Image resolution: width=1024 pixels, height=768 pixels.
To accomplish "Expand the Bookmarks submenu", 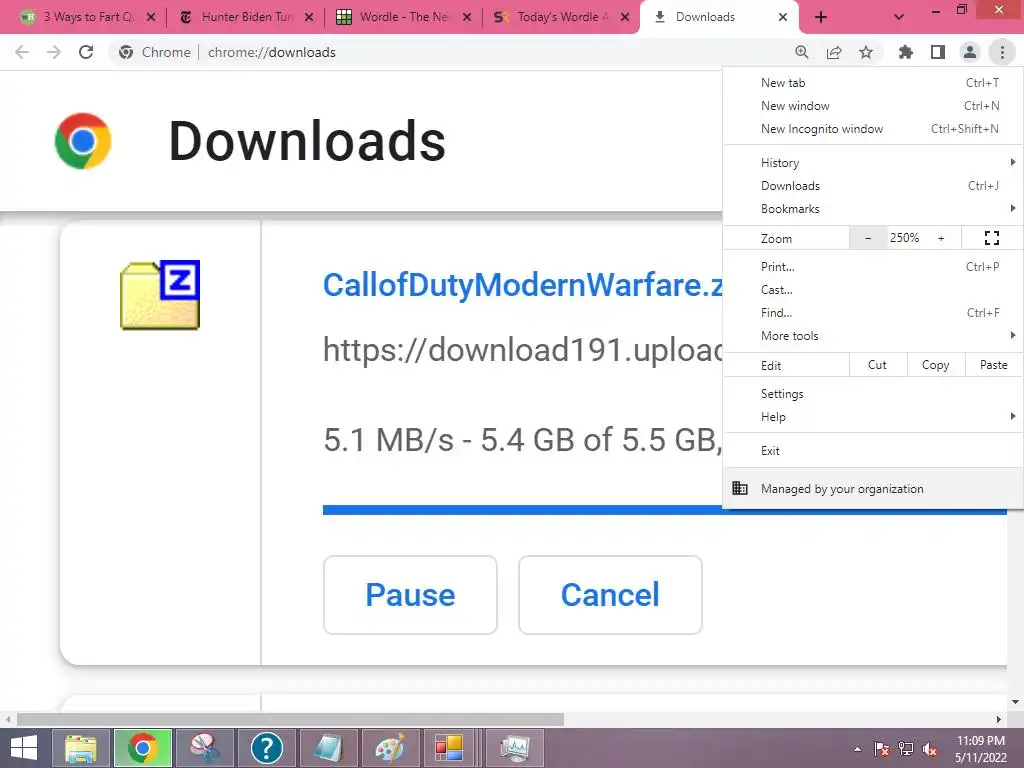I will pyautogui.click(x=872, y=209).
